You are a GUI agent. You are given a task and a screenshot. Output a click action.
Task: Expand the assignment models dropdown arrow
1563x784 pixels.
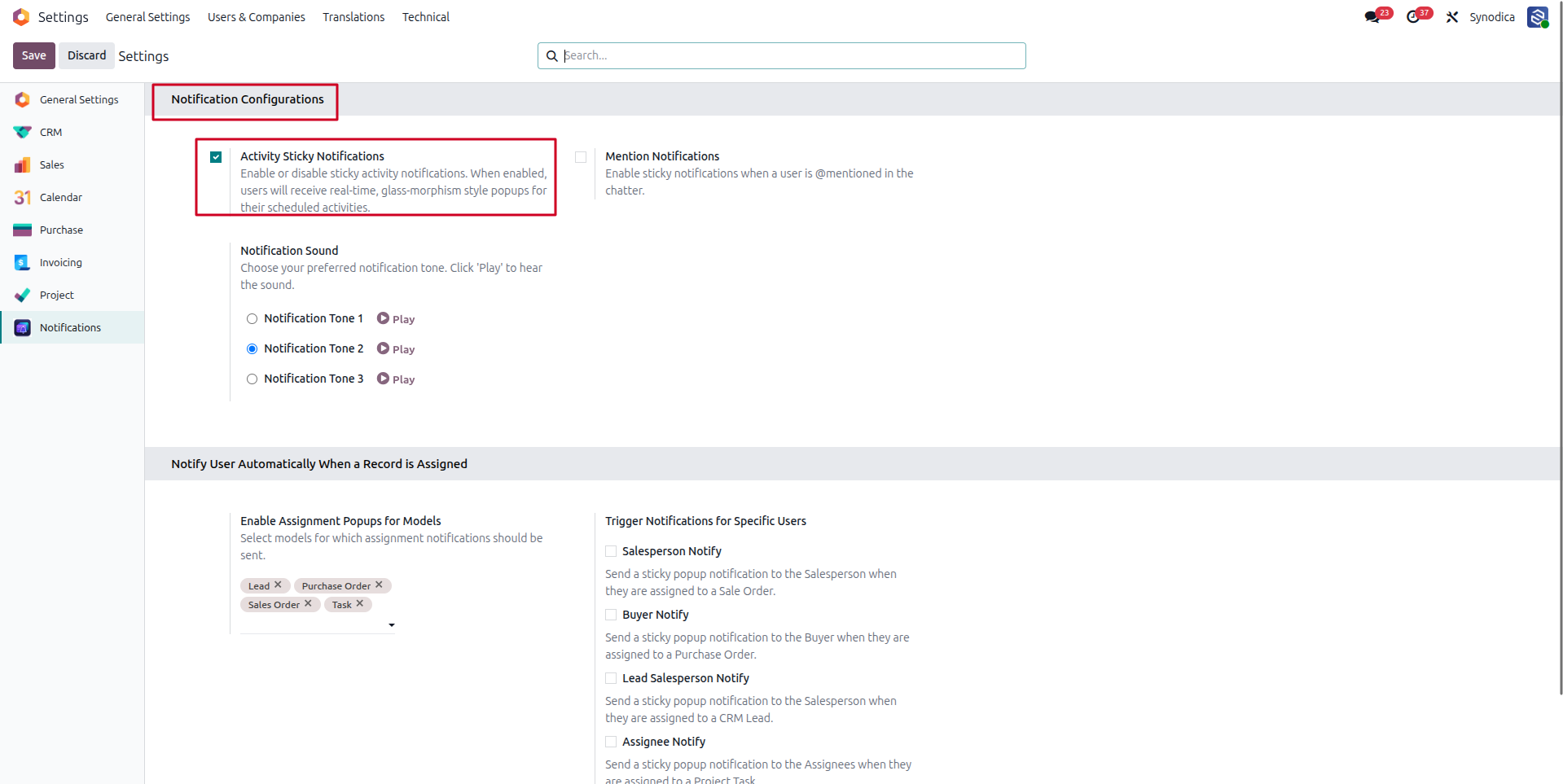[392, 625]
